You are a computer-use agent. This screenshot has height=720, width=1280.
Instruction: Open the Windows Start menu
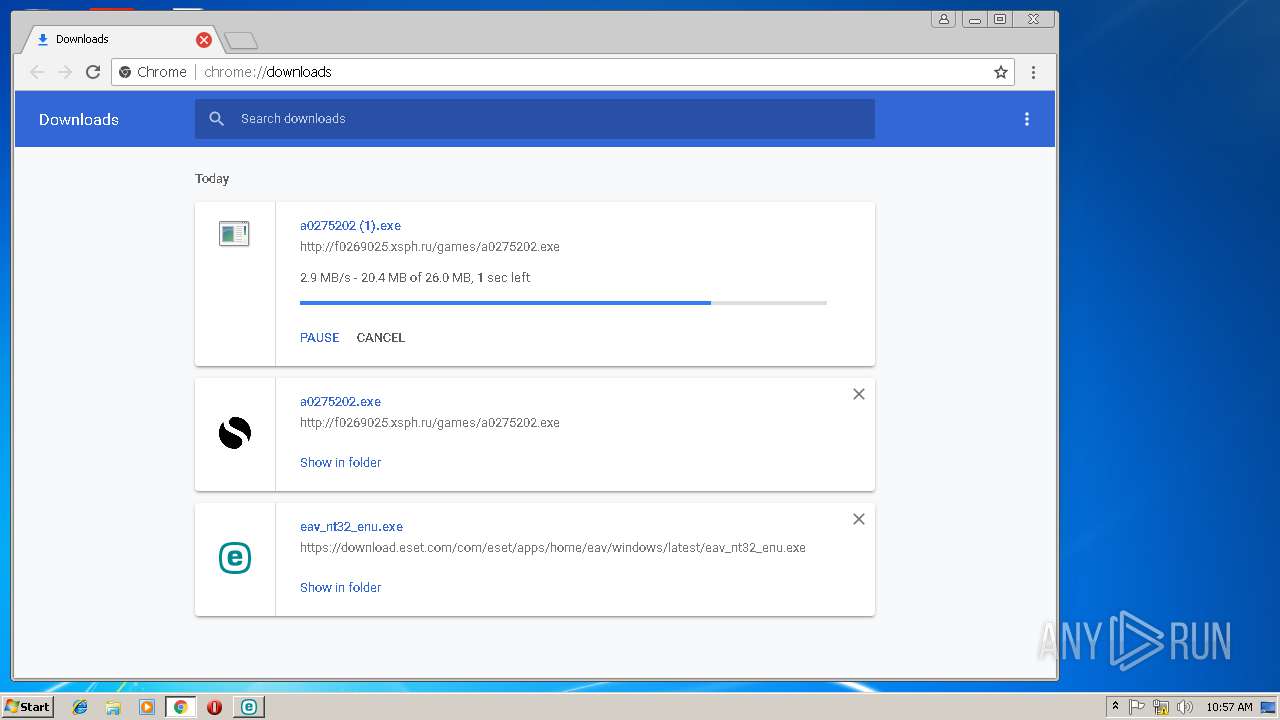tap(27, 706)
